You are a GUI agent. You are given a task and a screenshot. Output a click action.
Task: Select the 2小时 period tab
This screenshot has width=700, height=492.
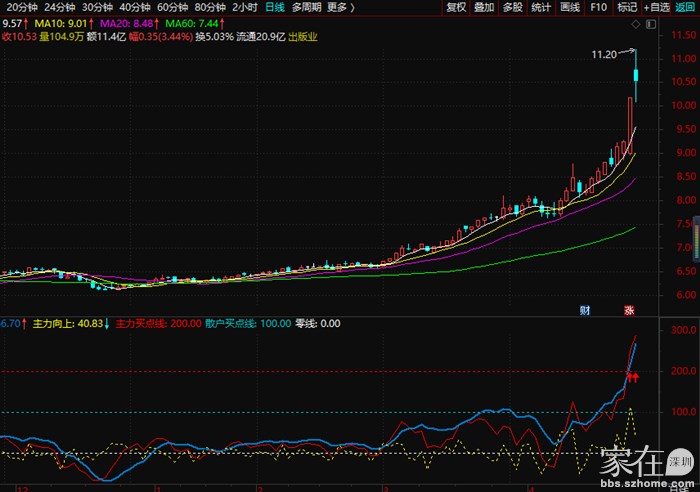pyautogui.click(x=245, y=7)
